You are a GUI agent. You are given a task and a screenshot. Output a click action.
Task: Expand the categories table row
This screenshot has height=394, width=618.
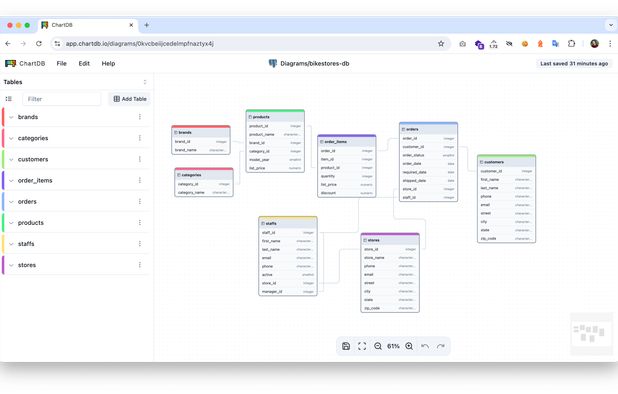(11, 138)
